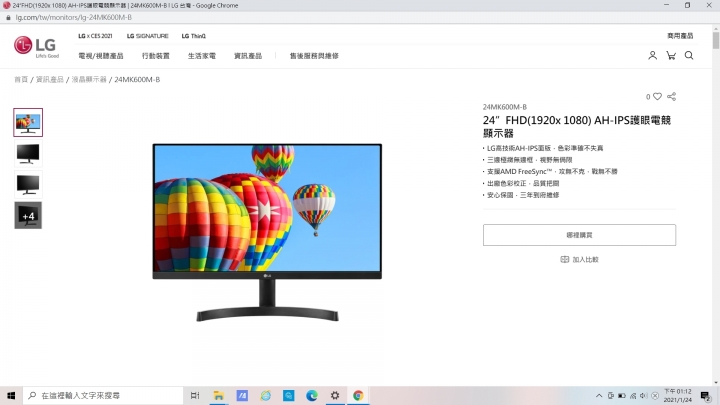Screen dimensions: 720x405
Task: Open the LG SIGNATURE link
Action: (147, 36)
